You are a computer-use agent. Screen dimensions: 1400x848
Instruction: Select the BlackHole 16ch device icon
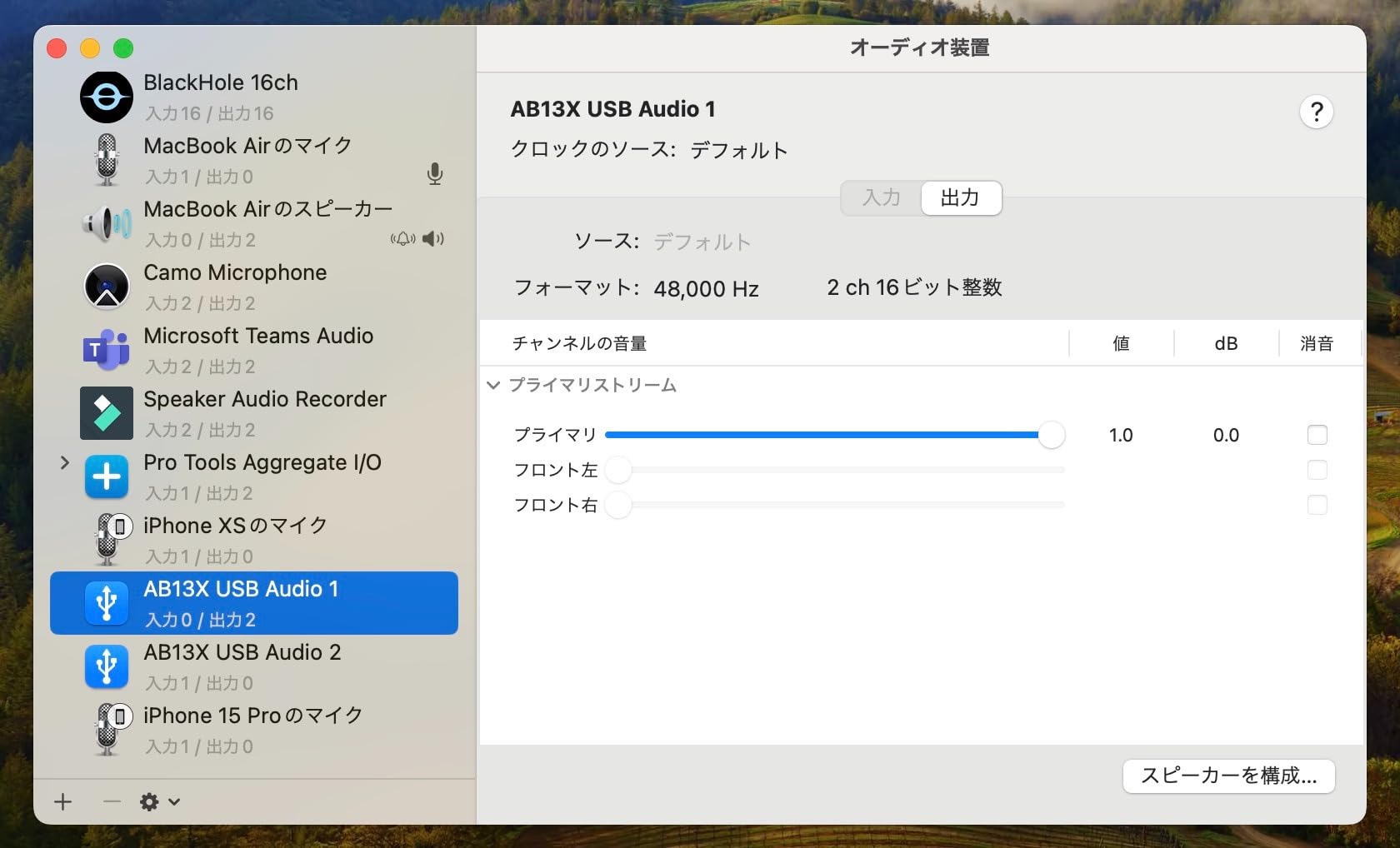pyautogui.click(x=106, y=96)
